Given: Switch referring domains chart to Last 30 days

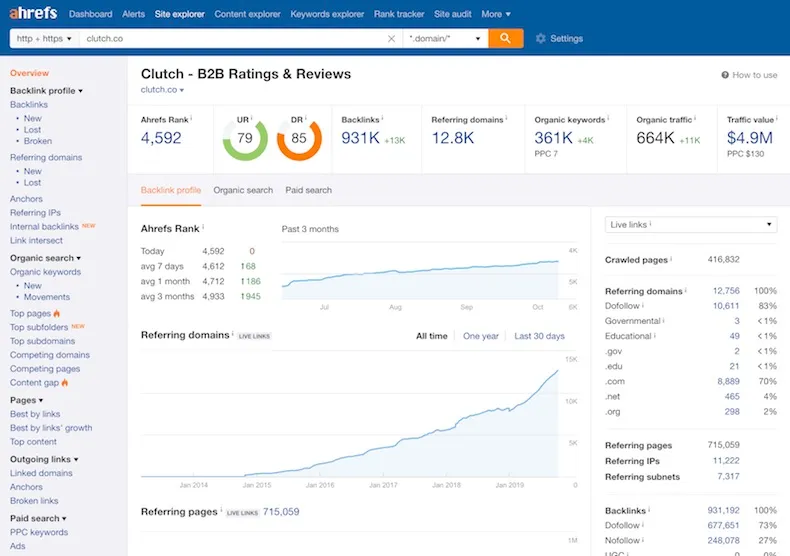Looking at the screenshot, I should pos(539,336).
